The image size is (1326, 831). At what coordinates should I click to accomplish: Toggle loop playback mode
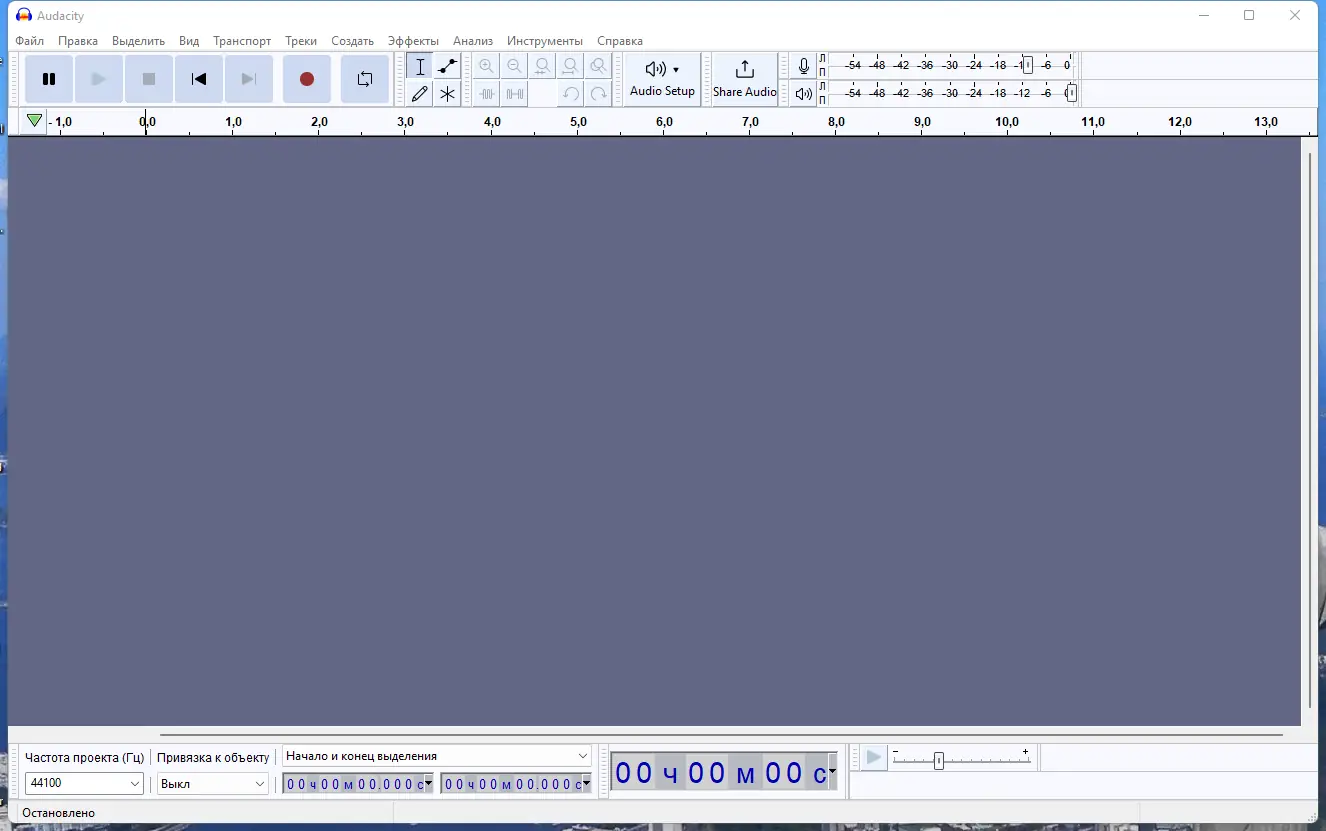pyautogui.click(x=364, y=78)
